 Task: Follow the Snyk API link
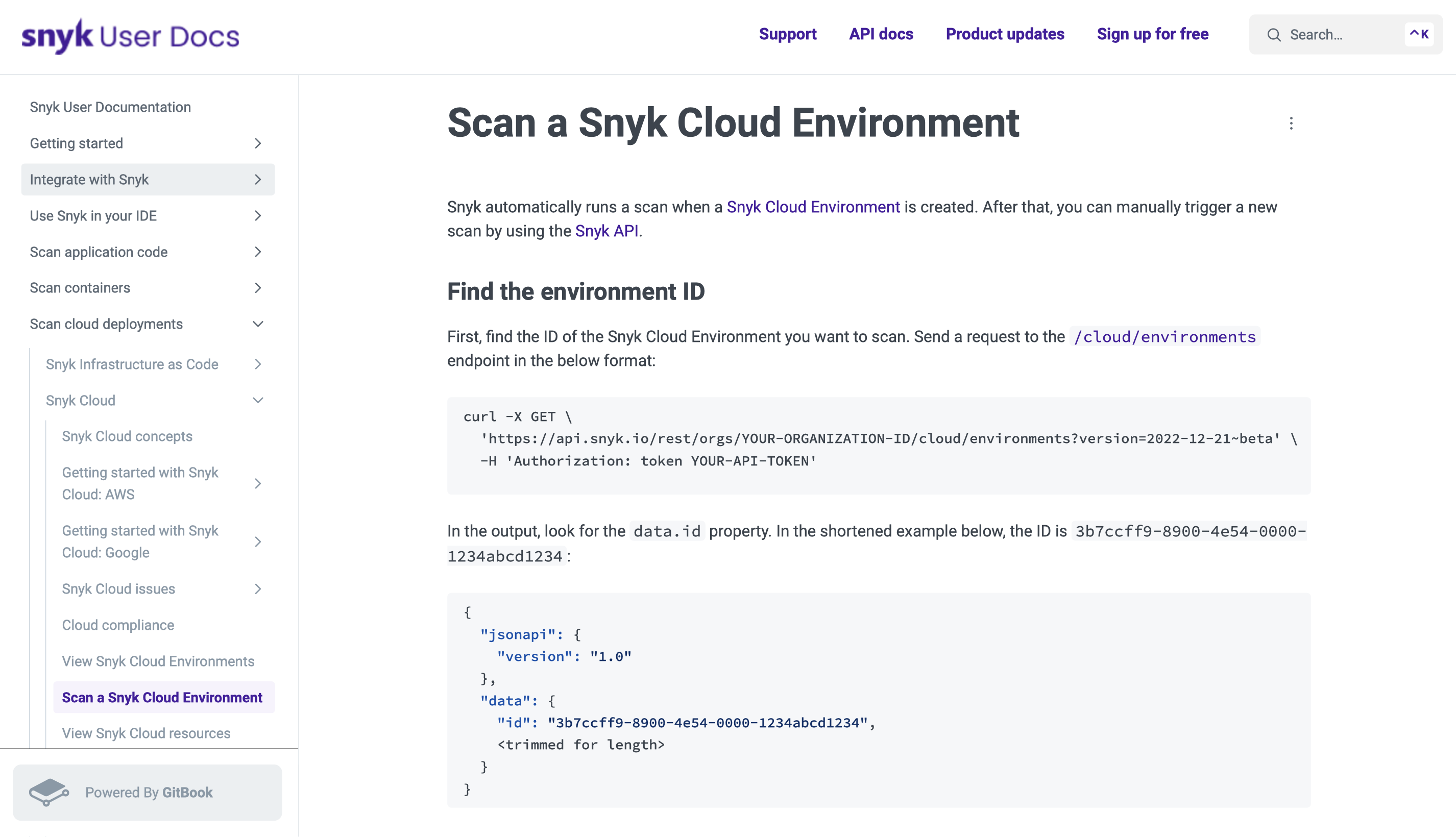click(606, 231)
